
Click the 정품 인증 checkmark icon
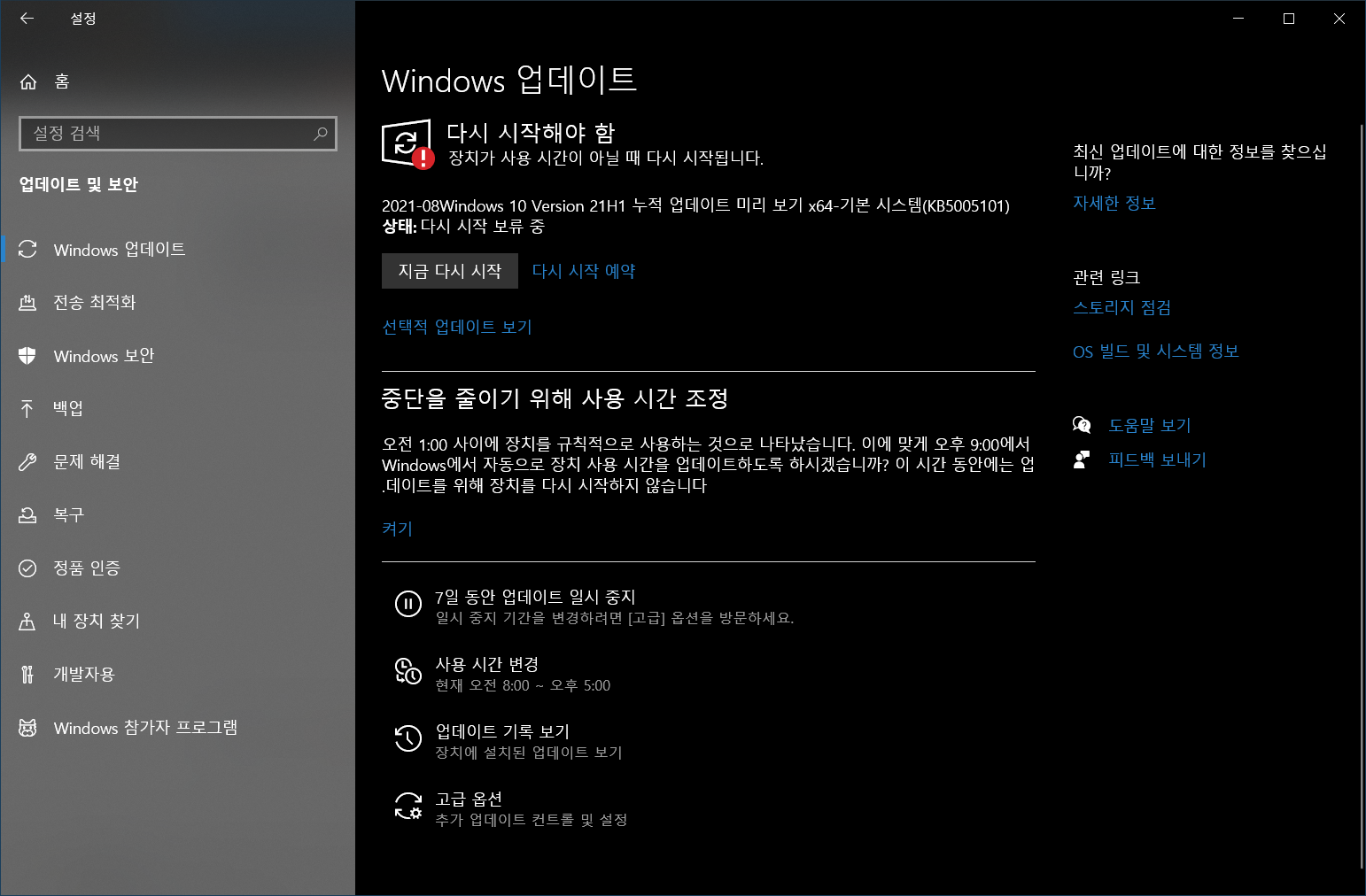[27, 568]
